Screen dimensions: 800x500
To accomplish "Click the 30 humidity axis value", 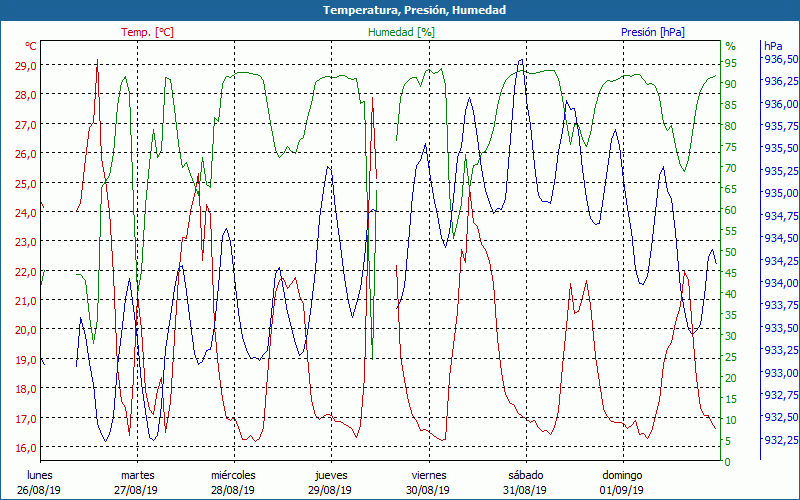I will coord(731,336).
